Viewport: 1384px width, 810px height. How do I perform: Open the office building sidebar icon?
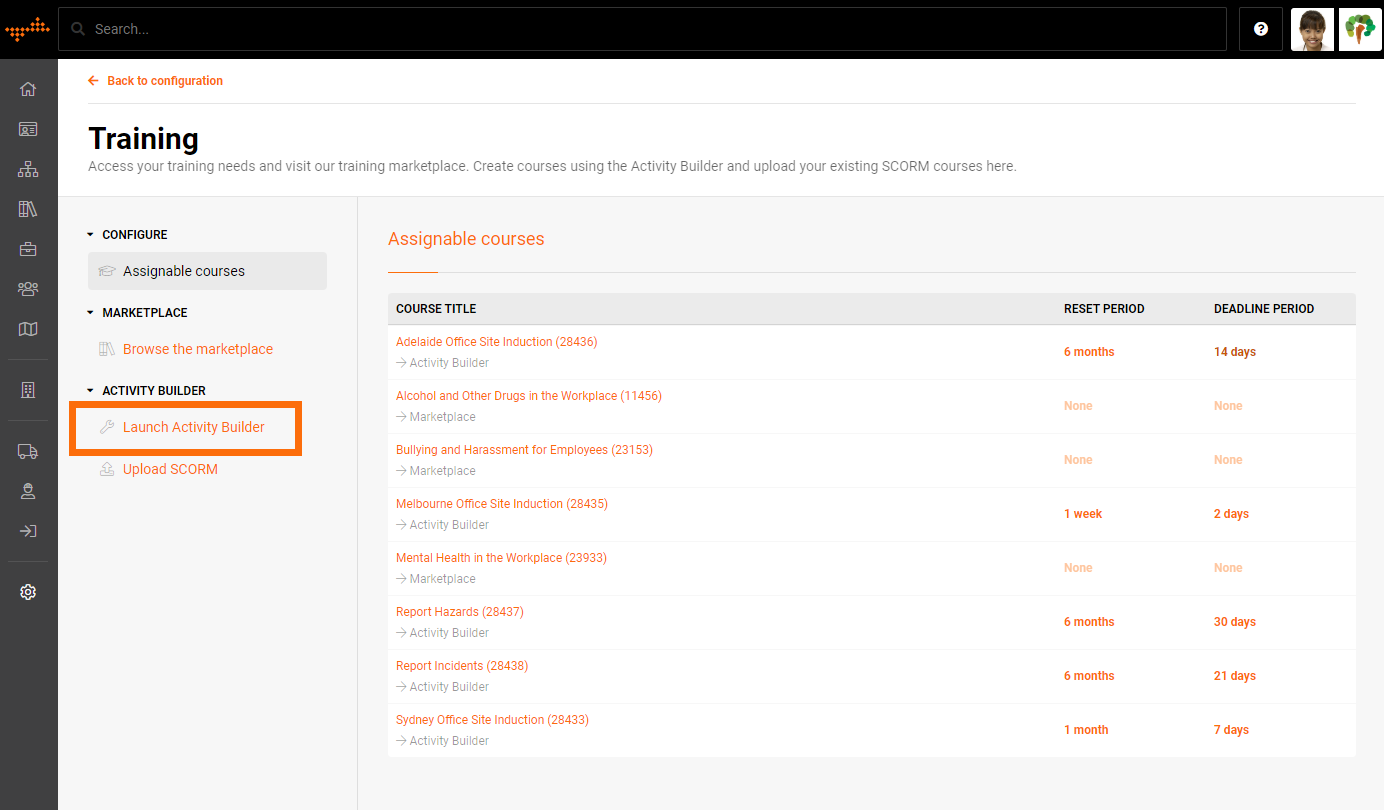tap(28, 390)
